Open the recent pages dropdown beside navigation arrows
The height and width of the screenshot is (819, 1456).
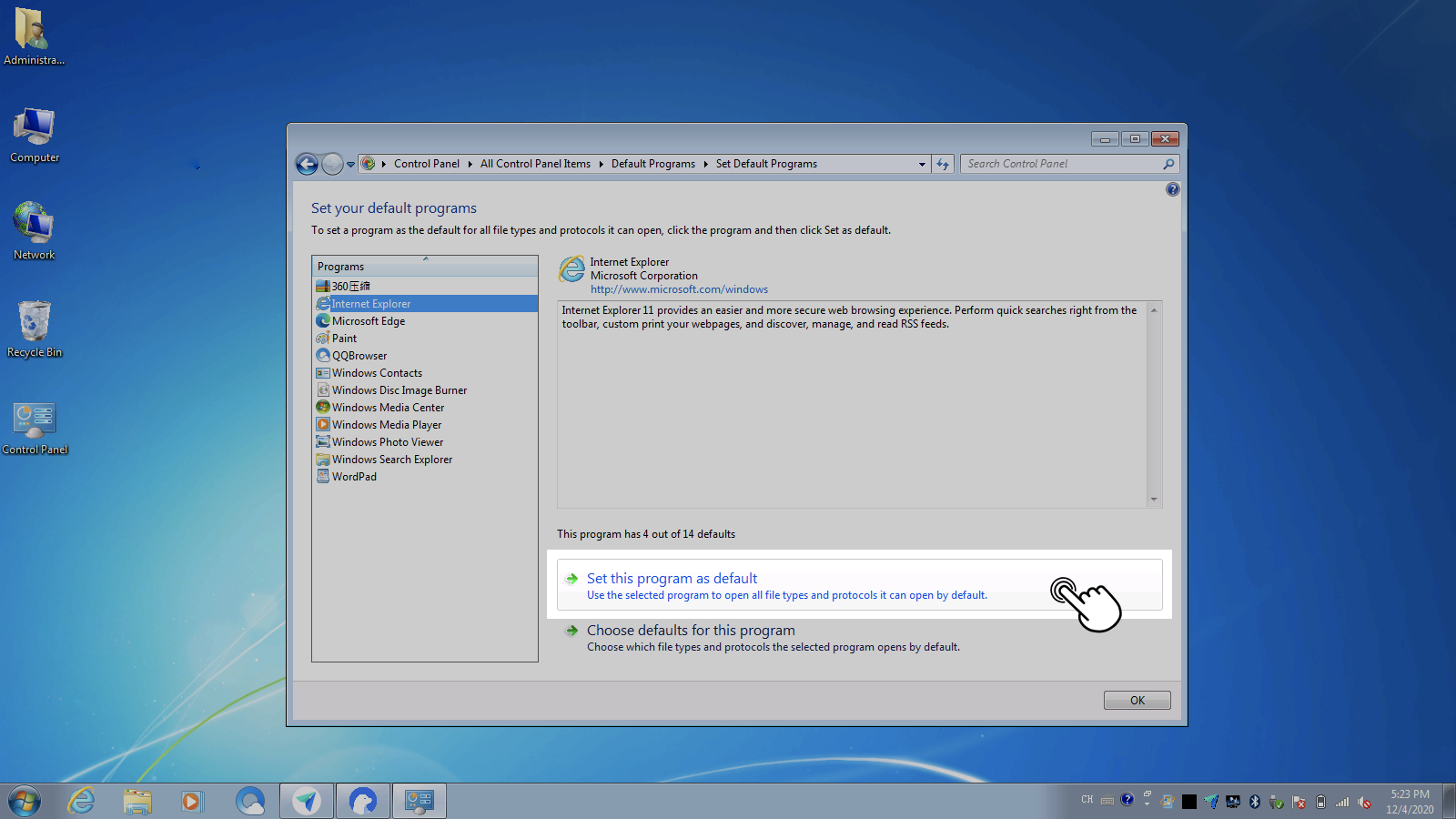click(350, 165)
